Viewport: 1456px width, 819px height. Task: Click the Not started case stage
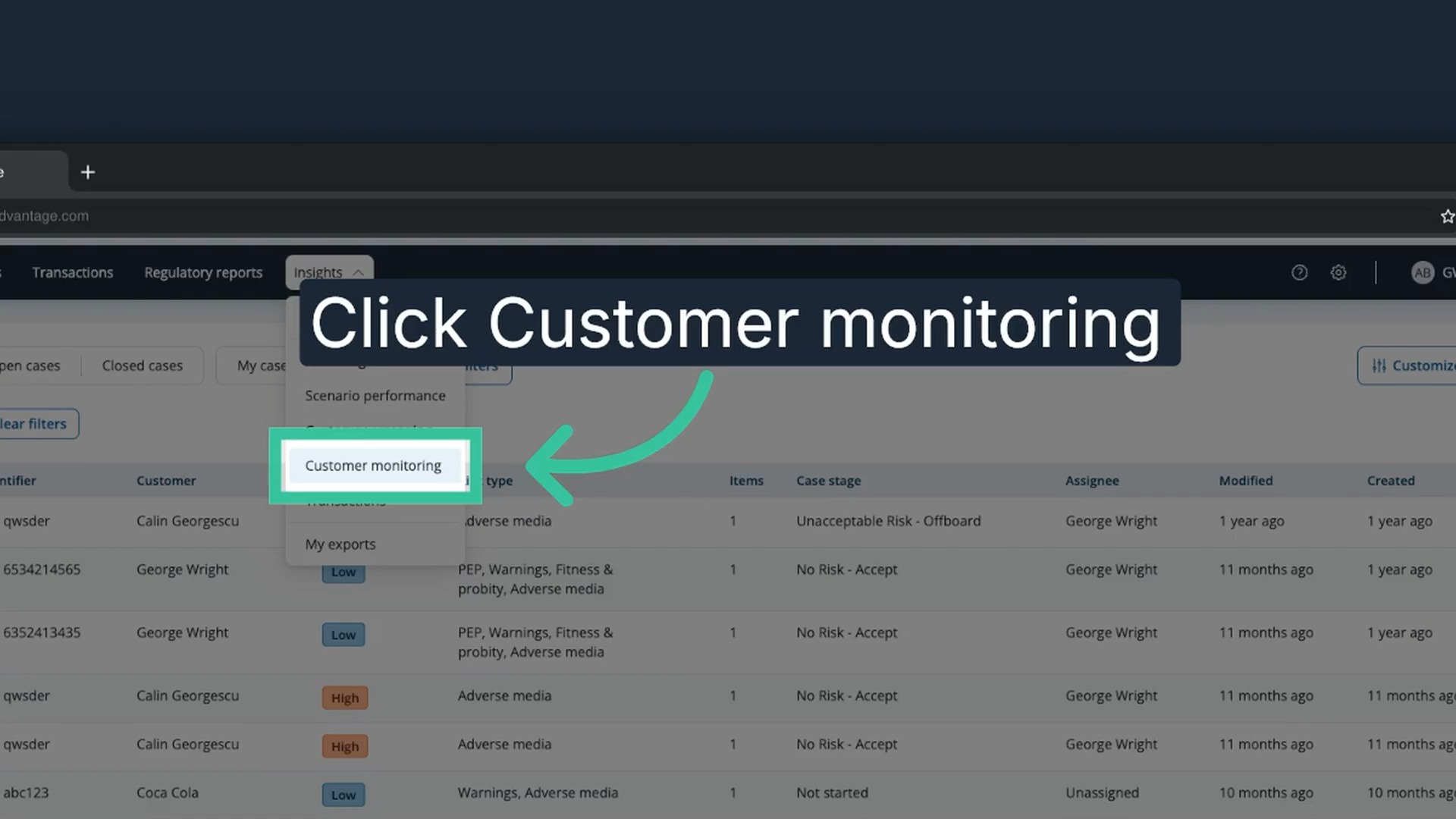pos(832,792)
